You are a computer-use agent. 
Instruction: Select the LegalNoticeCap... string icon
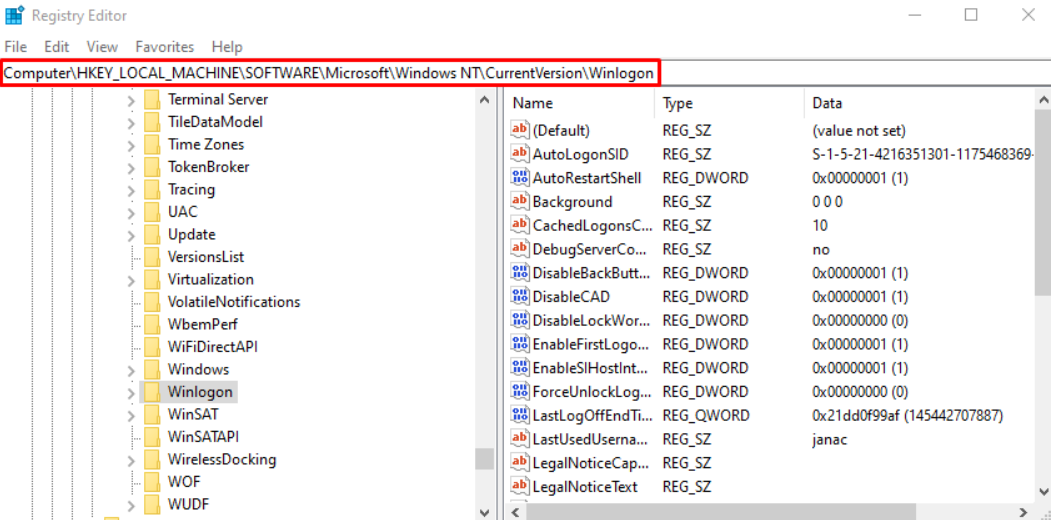(x=519, y=462)
